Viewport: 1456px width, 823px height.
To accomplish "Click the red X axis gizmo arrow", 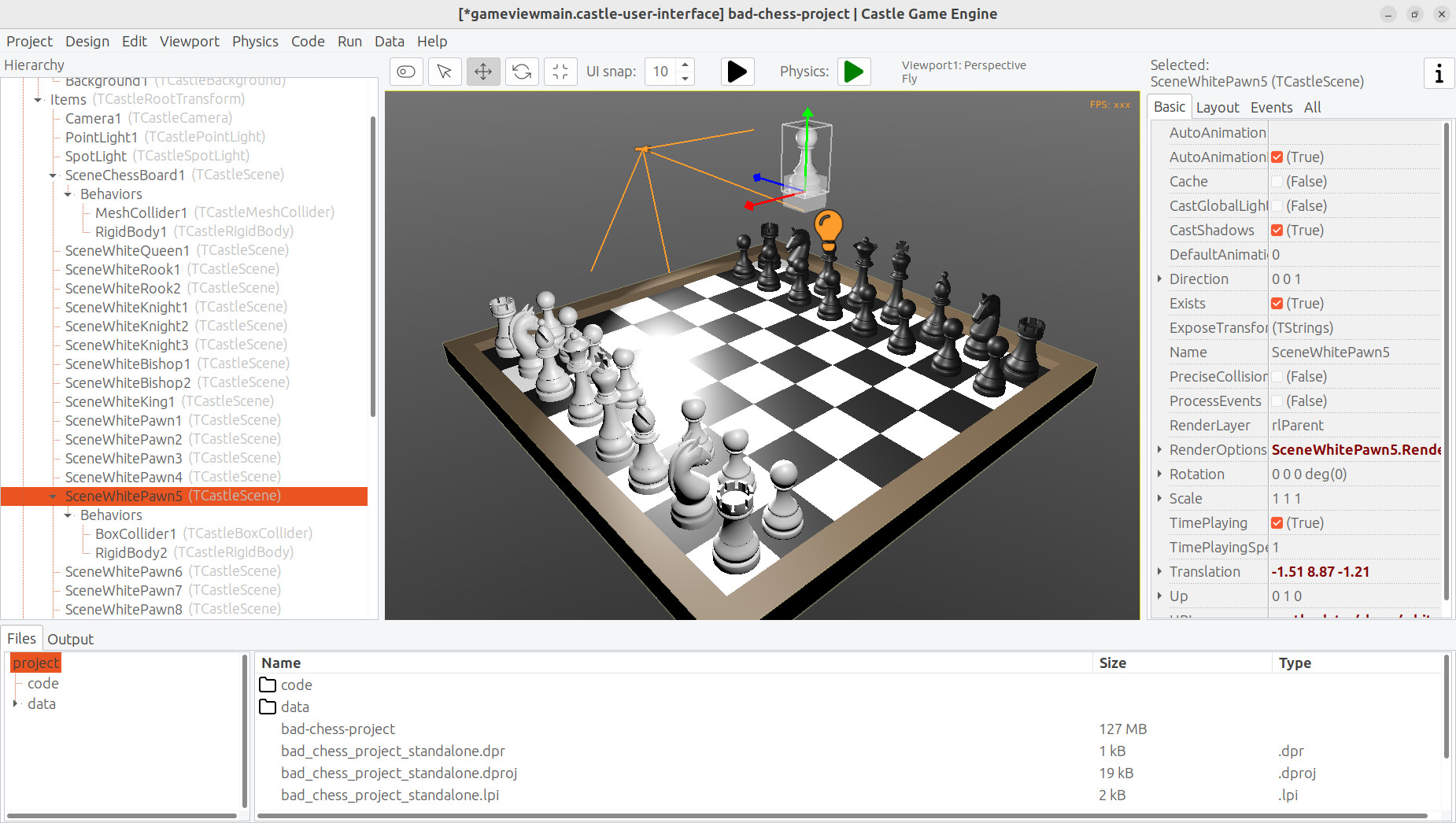I will click(749, 206).
